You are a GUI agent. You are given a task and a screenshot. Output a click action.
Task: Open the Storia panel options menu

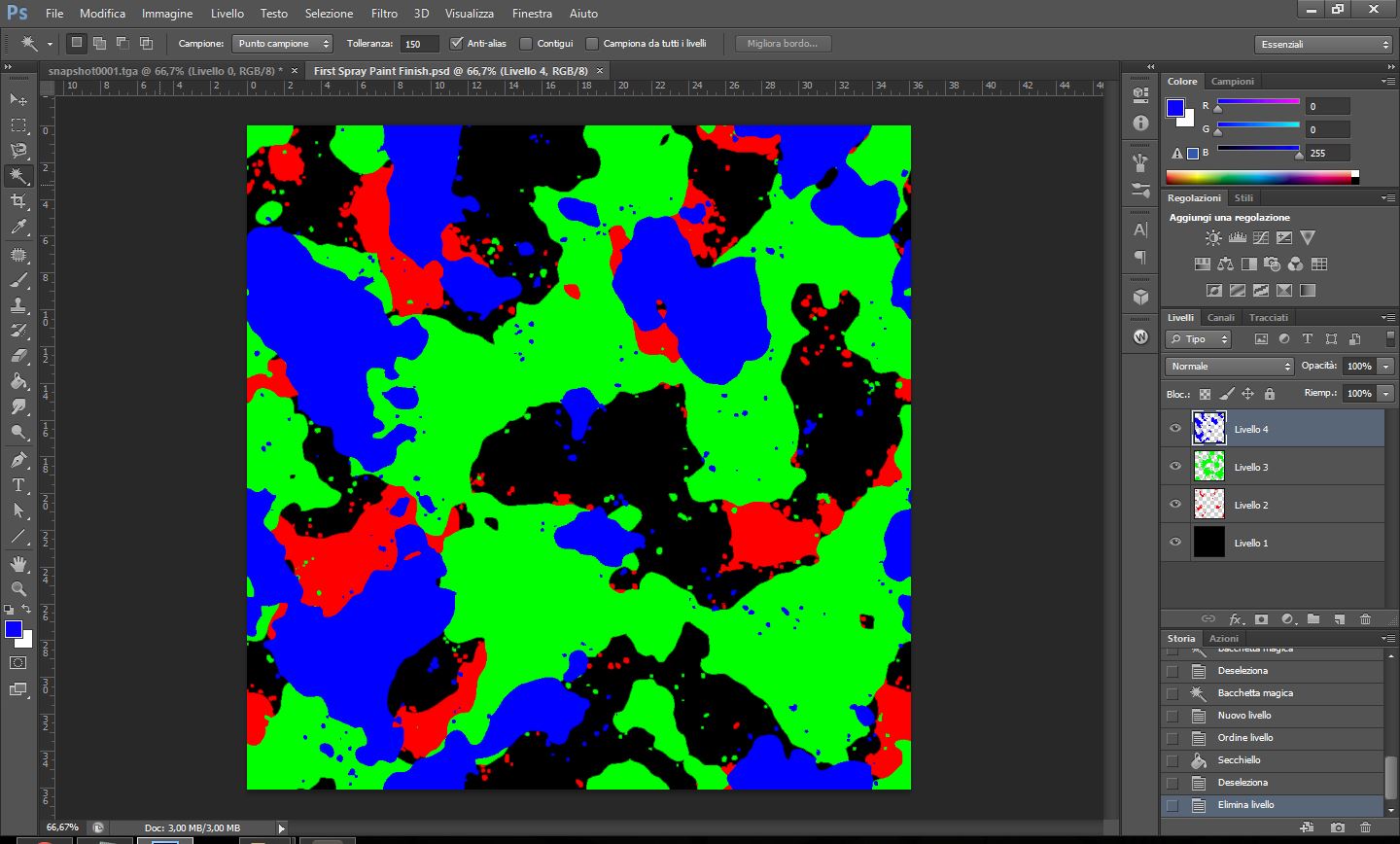coord(1387,639)
